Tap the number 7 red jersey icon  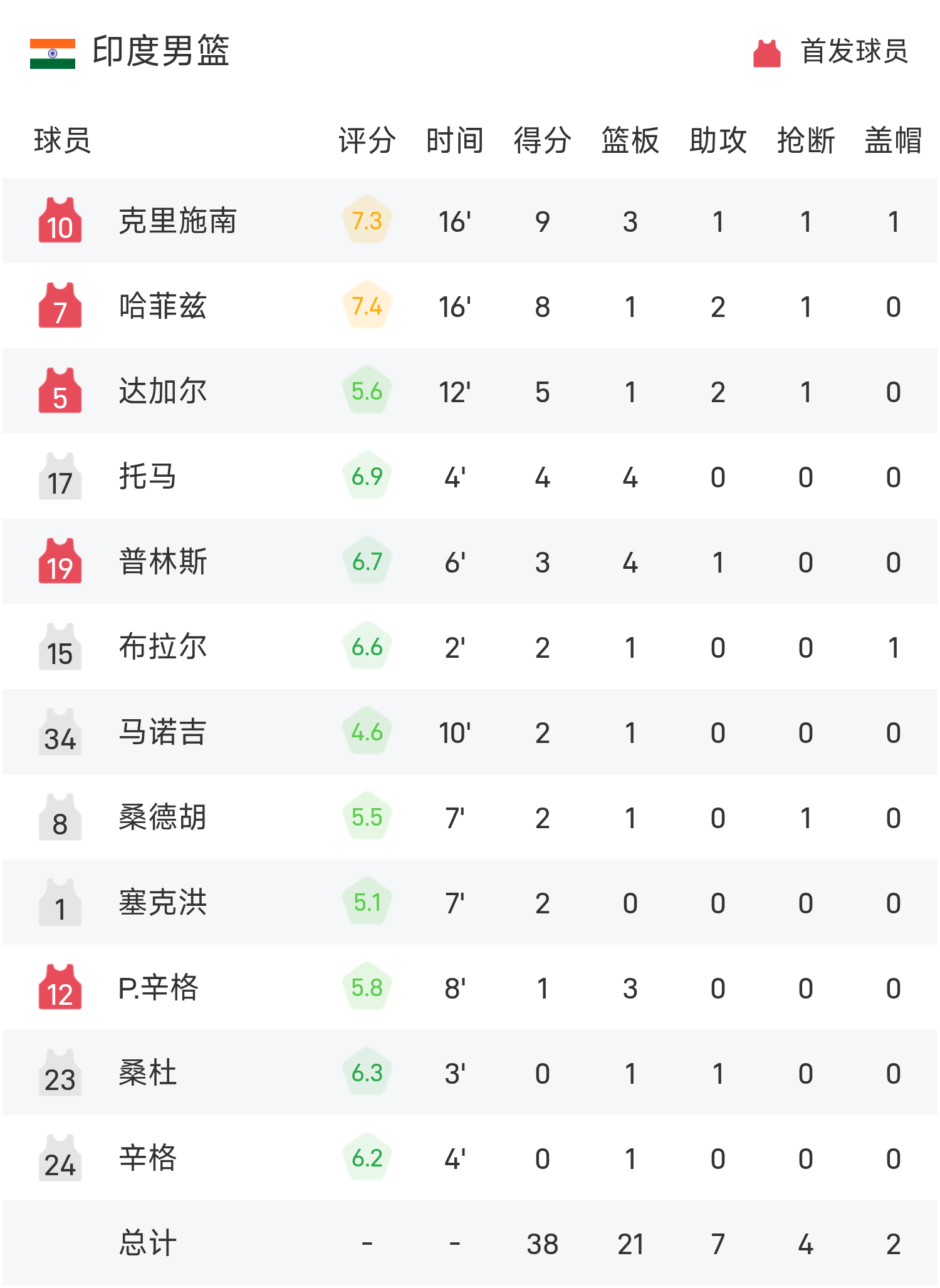[60, 306]
